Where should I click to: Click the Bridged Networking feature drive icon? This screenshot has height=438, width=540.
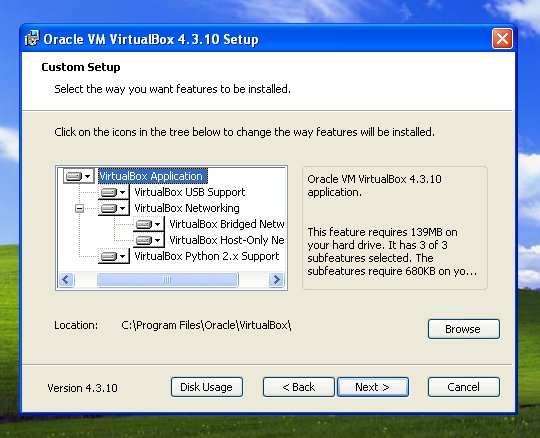(149, 224)
